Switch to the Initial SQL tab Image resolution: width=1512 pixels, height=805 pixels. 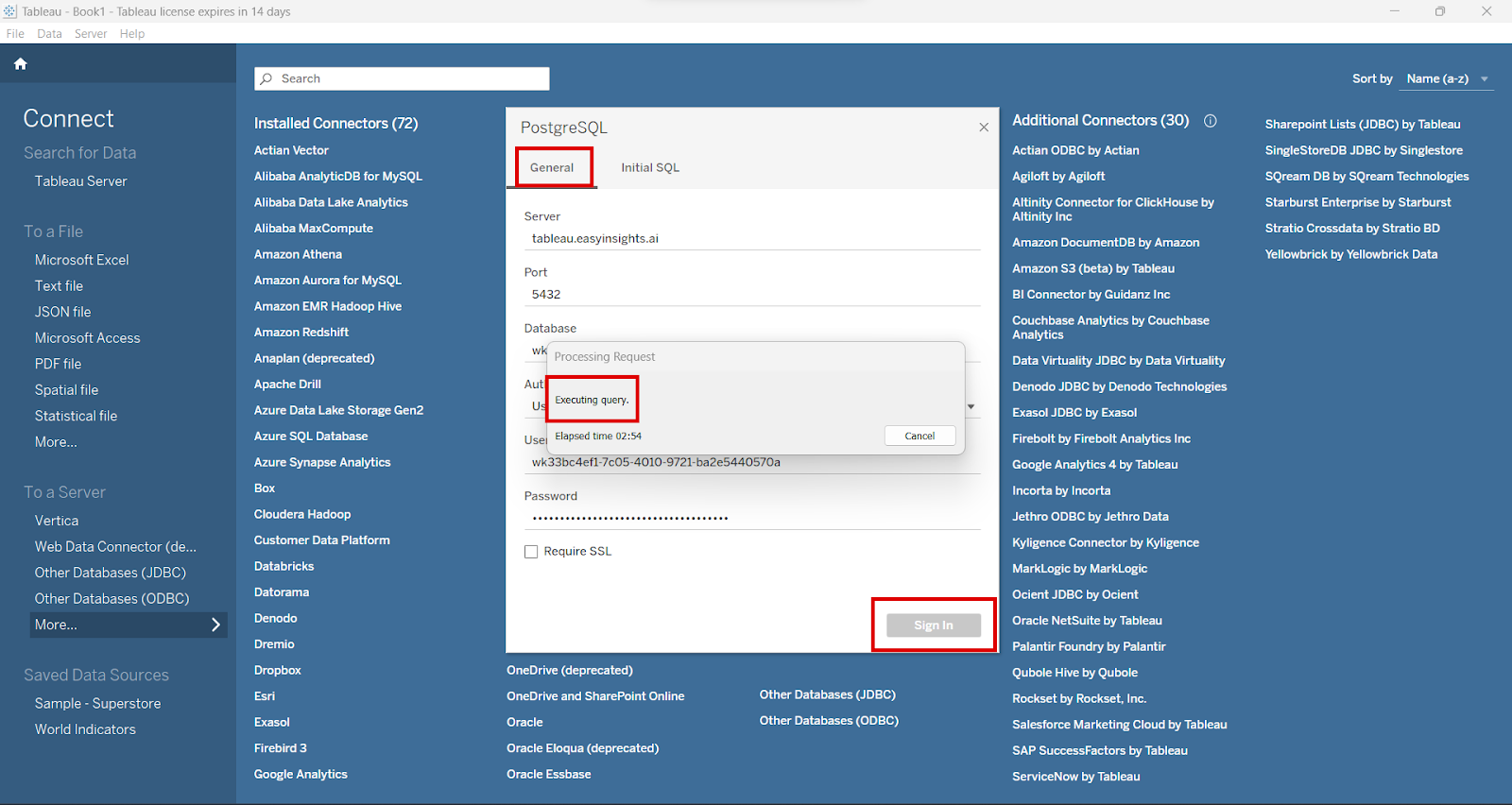(x=650, y=167)
